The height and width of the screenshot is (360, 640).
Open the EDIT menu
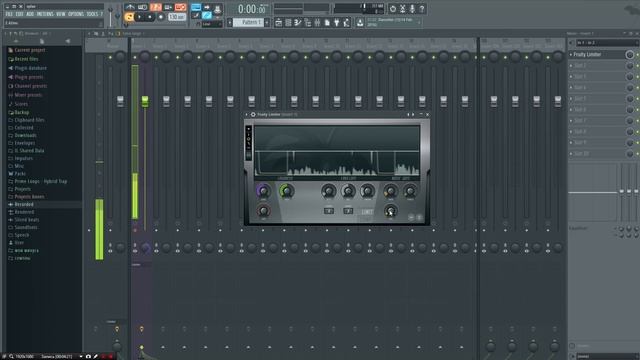(19, 14)
